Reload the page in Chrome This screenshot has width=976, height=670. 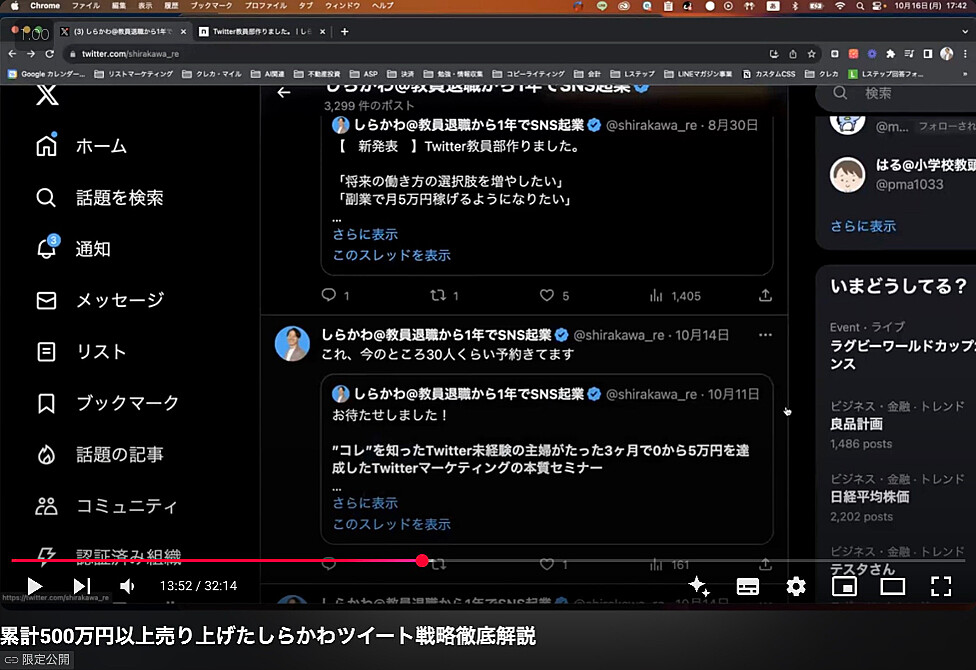[x=50, y=54]
